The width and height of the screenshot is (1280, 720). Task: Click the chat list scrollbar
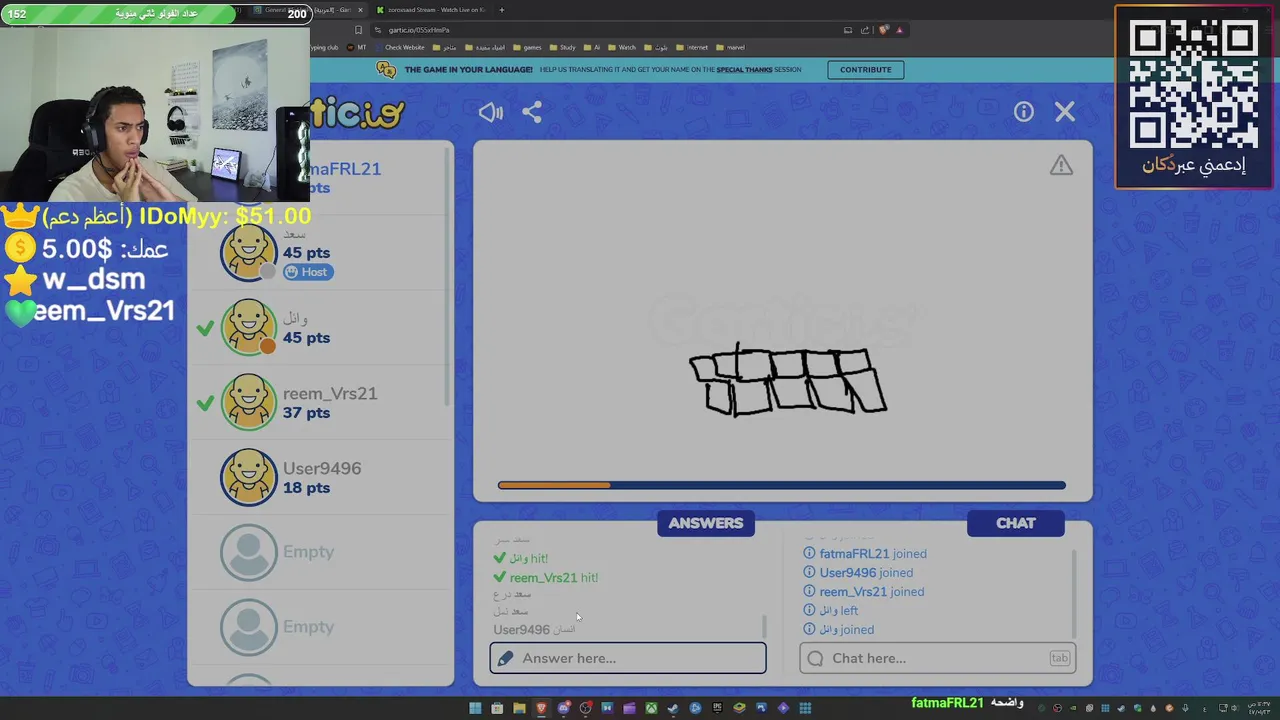1074,592
